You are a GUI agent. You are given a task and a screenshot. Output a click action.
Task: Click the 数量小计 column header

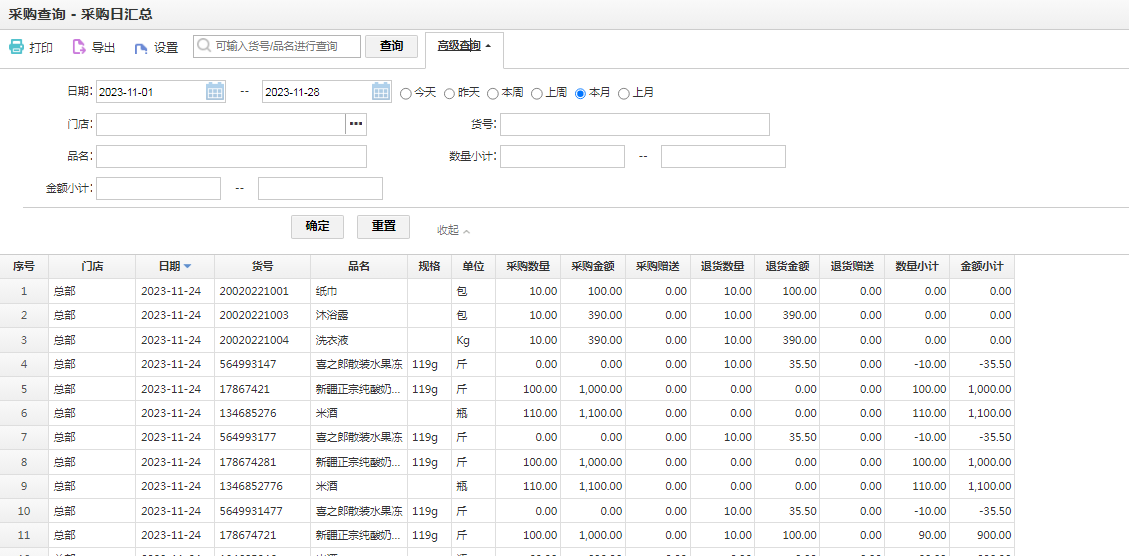point(917,266)
